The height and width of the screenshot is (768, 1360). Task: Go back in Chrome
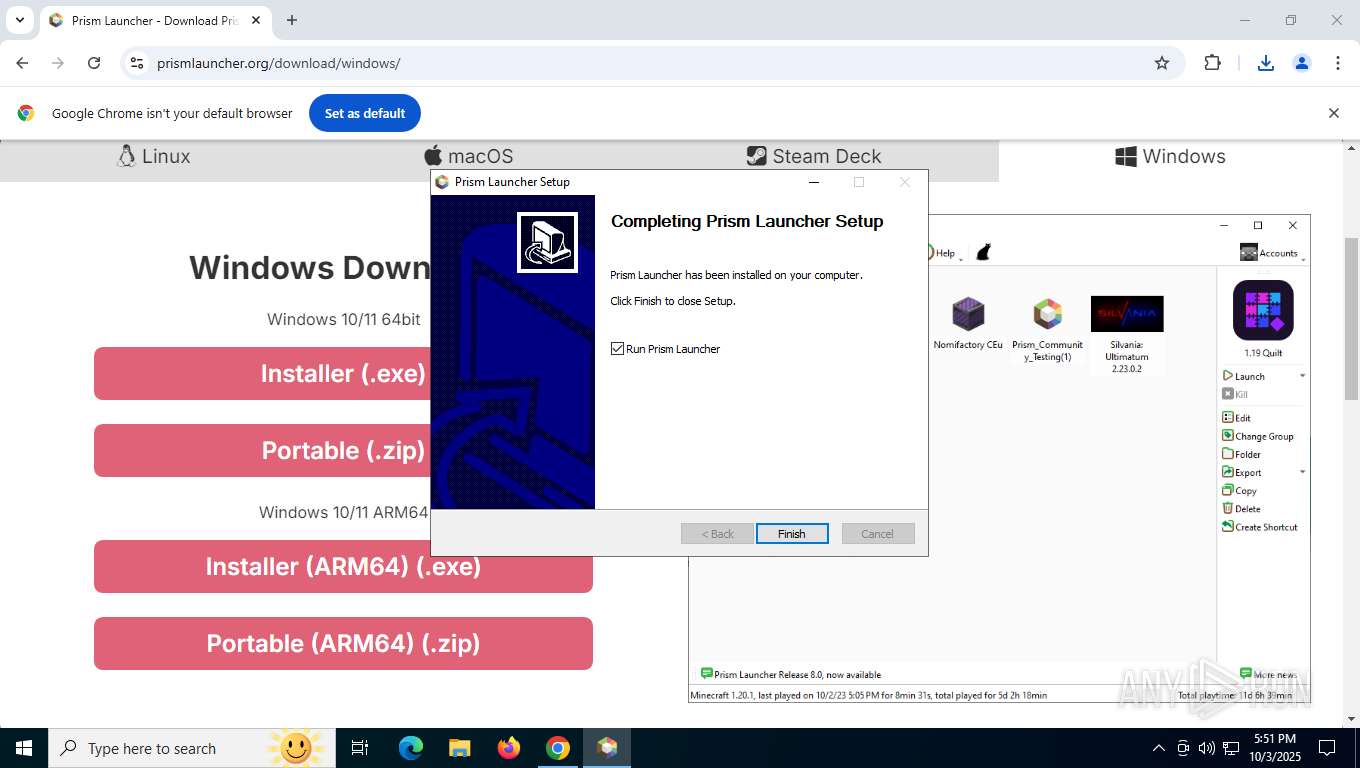point(22,63)
